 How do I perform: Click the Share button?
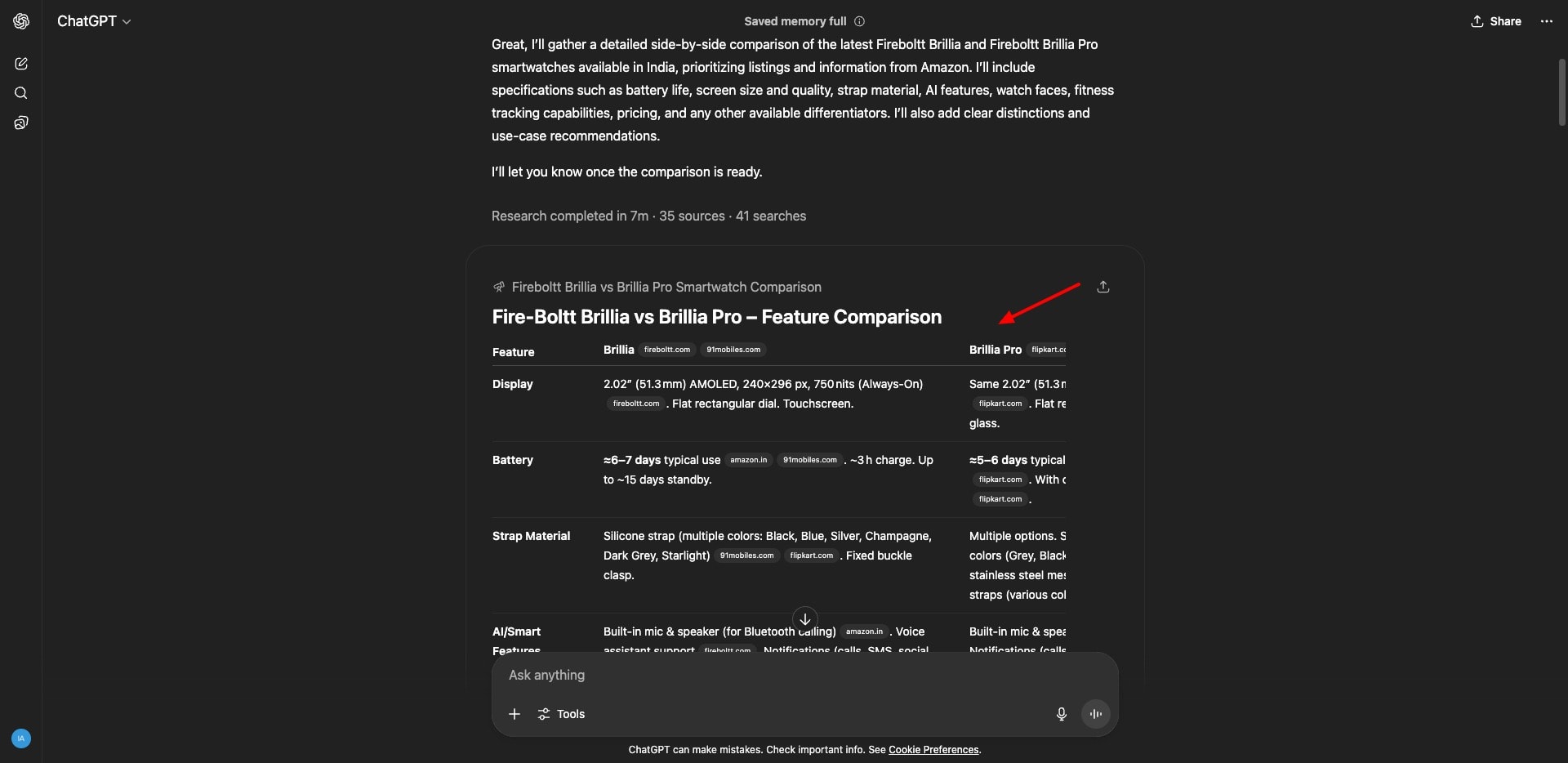pos(1496,21)
